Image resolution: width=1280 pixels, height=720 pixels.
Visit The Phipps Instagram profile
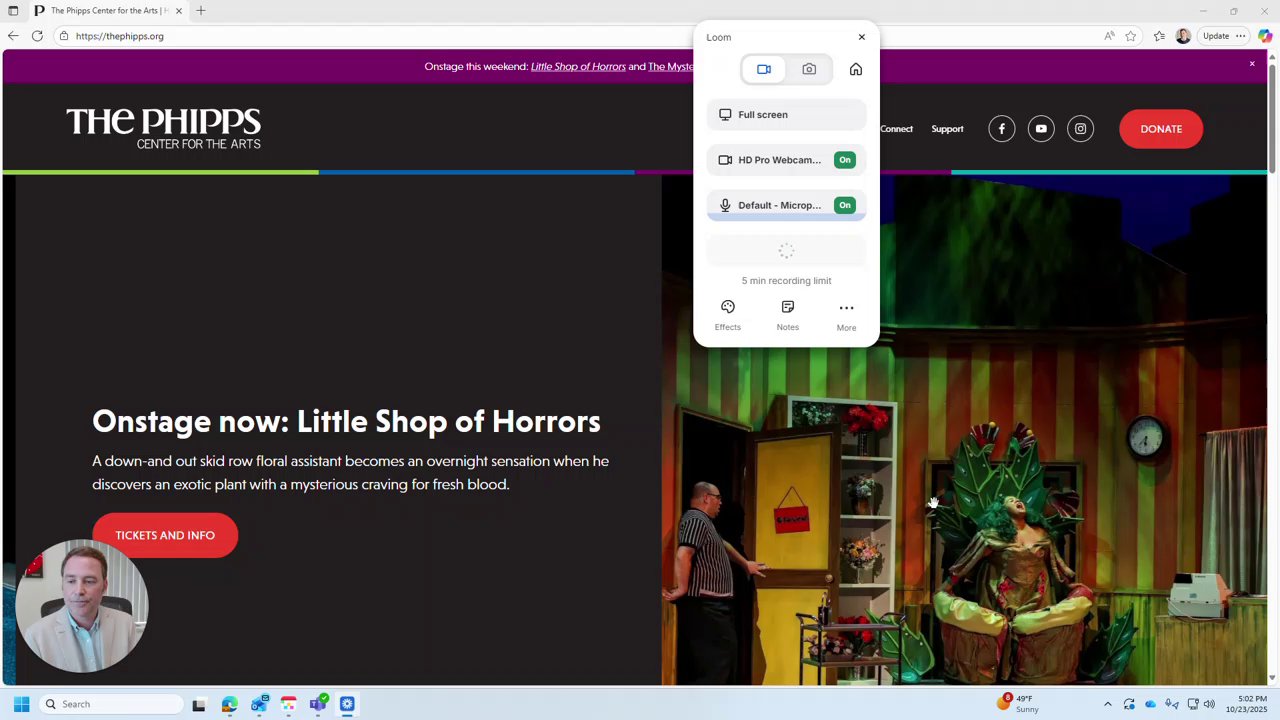[x=1081, y=129]
